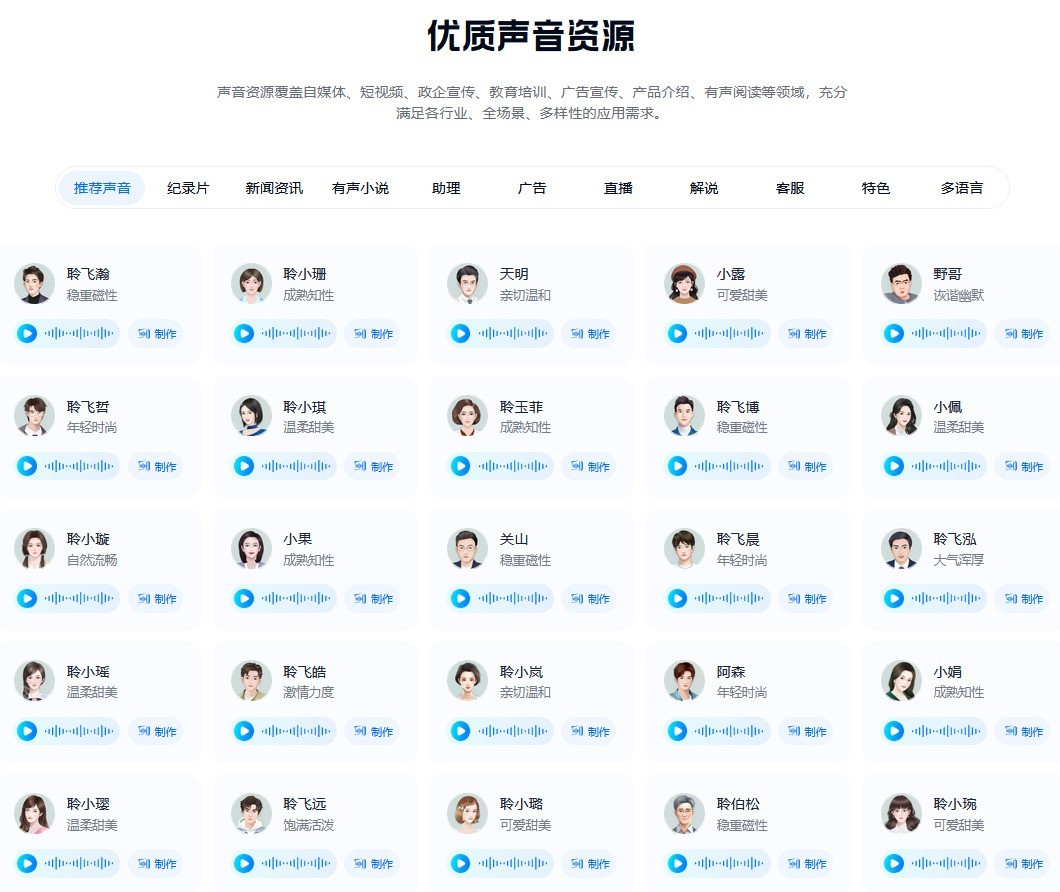Play 野哥's voice sample
Image resolution: width=1060 pixels, height=892 pixels.
(892, 333)
